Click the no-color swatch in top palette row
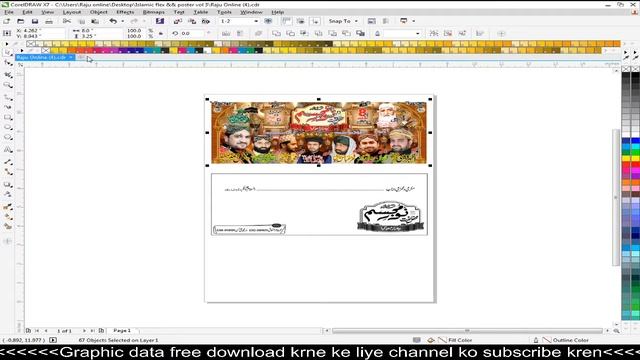 (31, 44)
